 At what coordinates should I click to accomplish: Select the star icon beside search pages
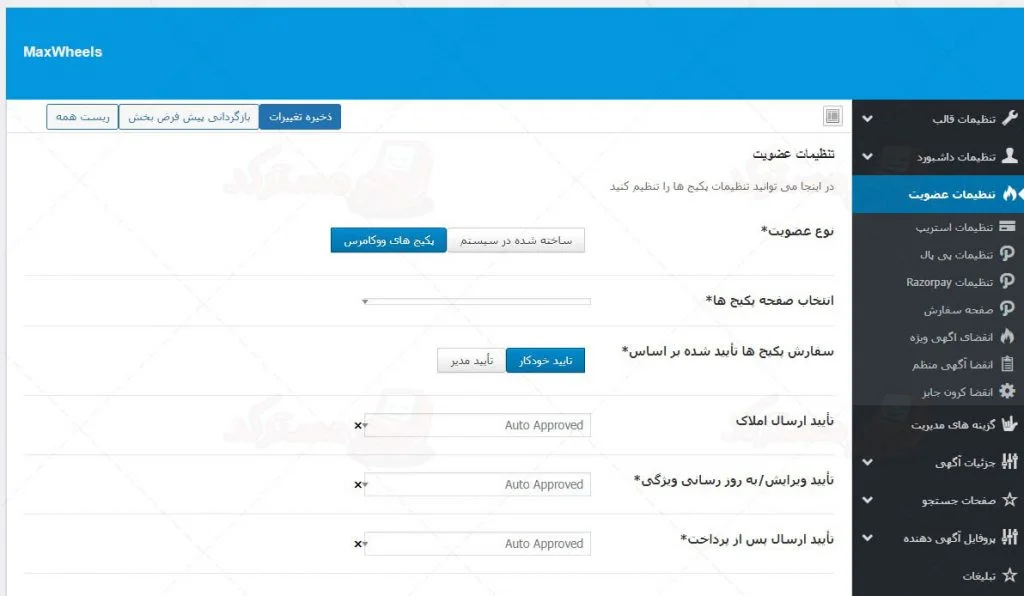[1010, 500]
